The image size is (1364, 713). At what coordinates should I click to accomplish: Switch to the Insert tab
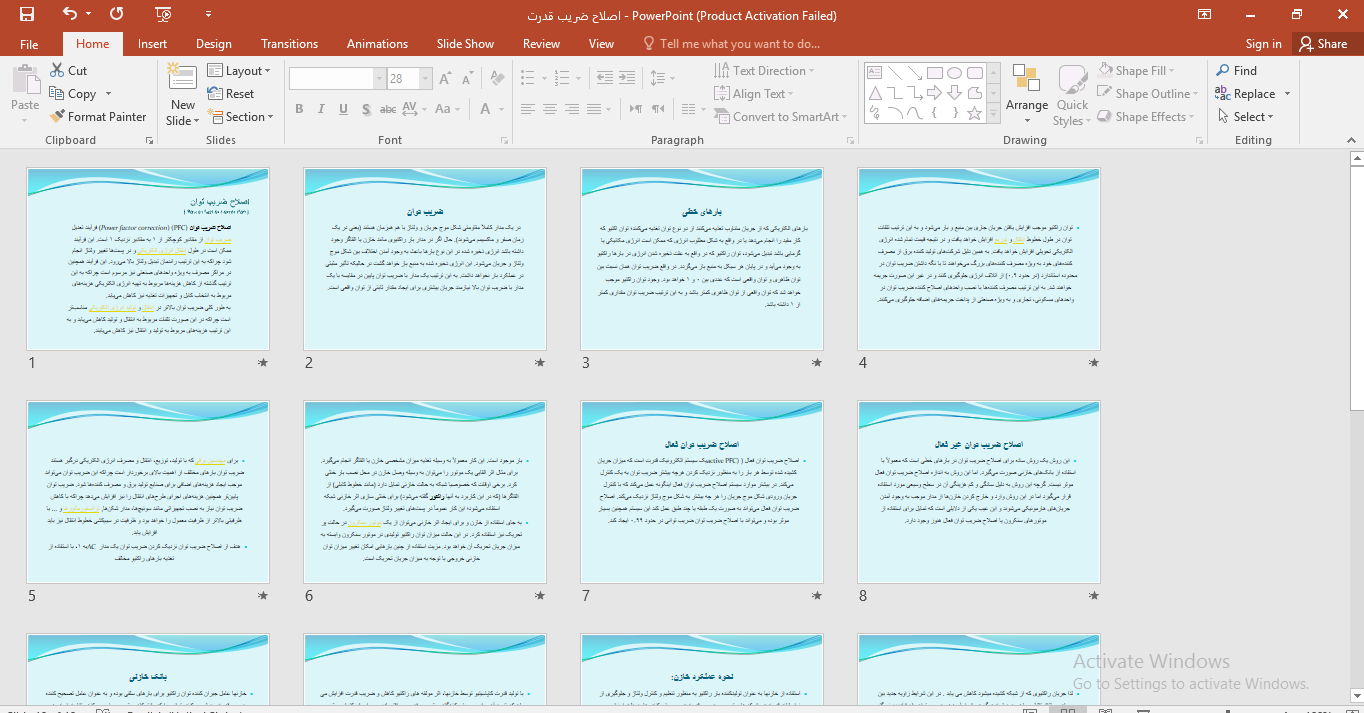[152, 44]
